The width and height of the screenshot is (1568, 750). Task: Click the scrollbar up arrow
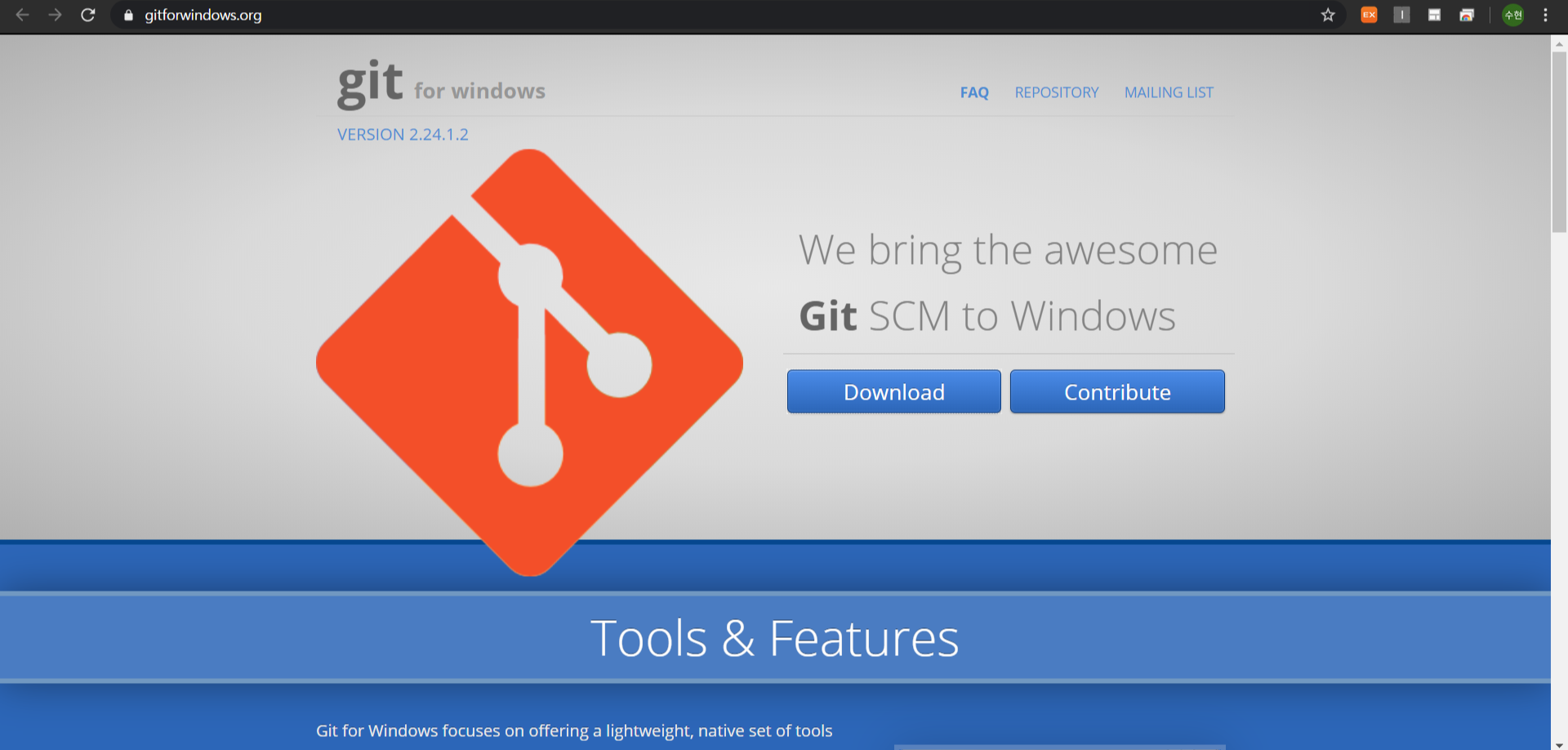coord(1559,43)
